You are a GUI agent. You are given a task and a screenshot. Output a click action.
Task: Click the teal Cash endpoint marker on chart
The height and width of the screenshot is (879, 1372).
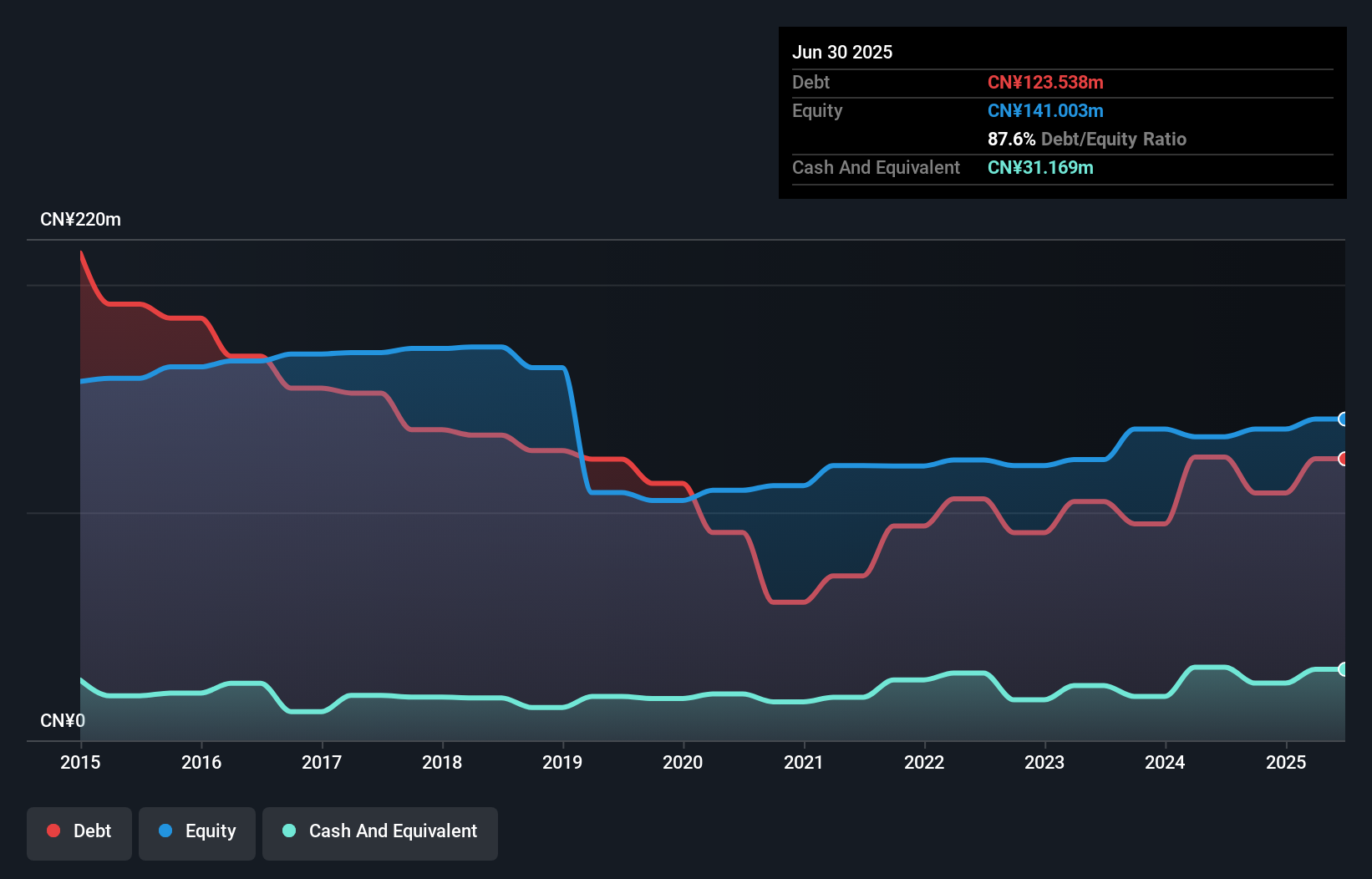pyautogui.click(x=1343, y=668)
